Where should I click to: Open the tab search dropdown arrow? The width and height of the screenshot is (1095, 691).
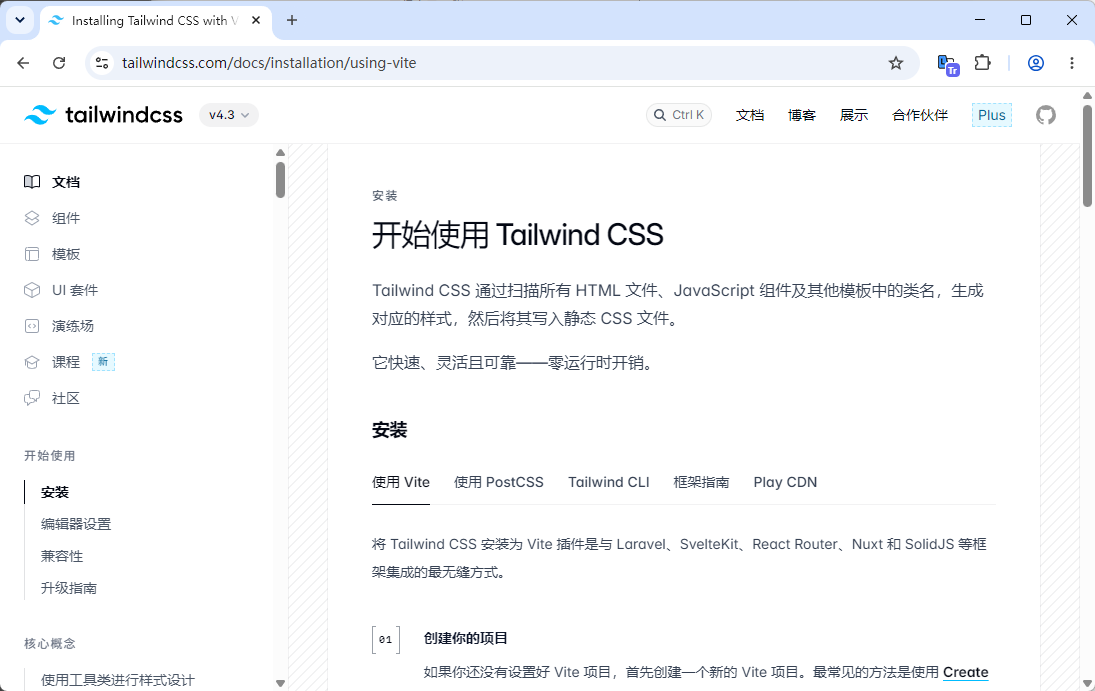20,20
